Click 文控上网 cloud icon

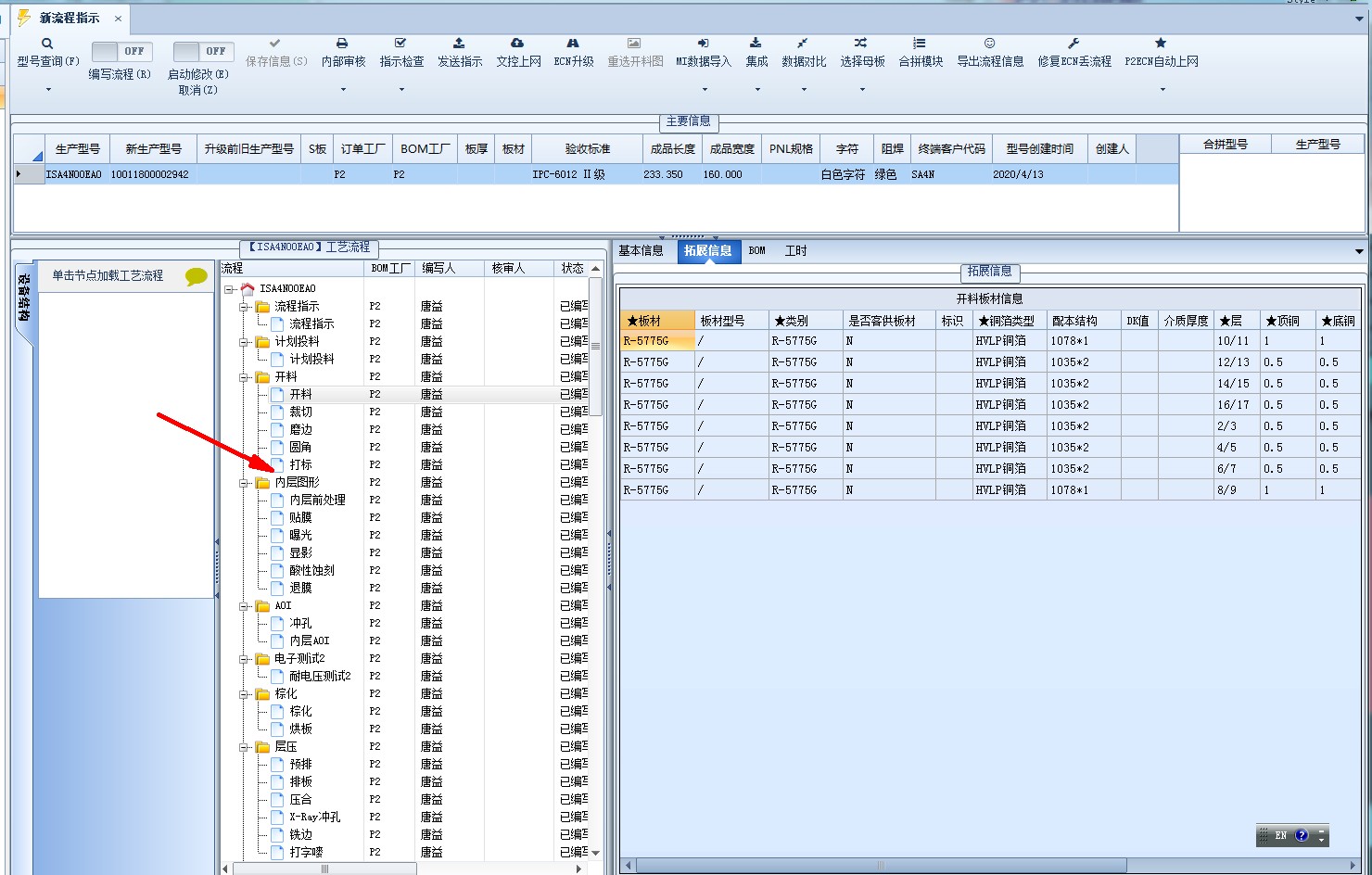click(x=517, y=44)
